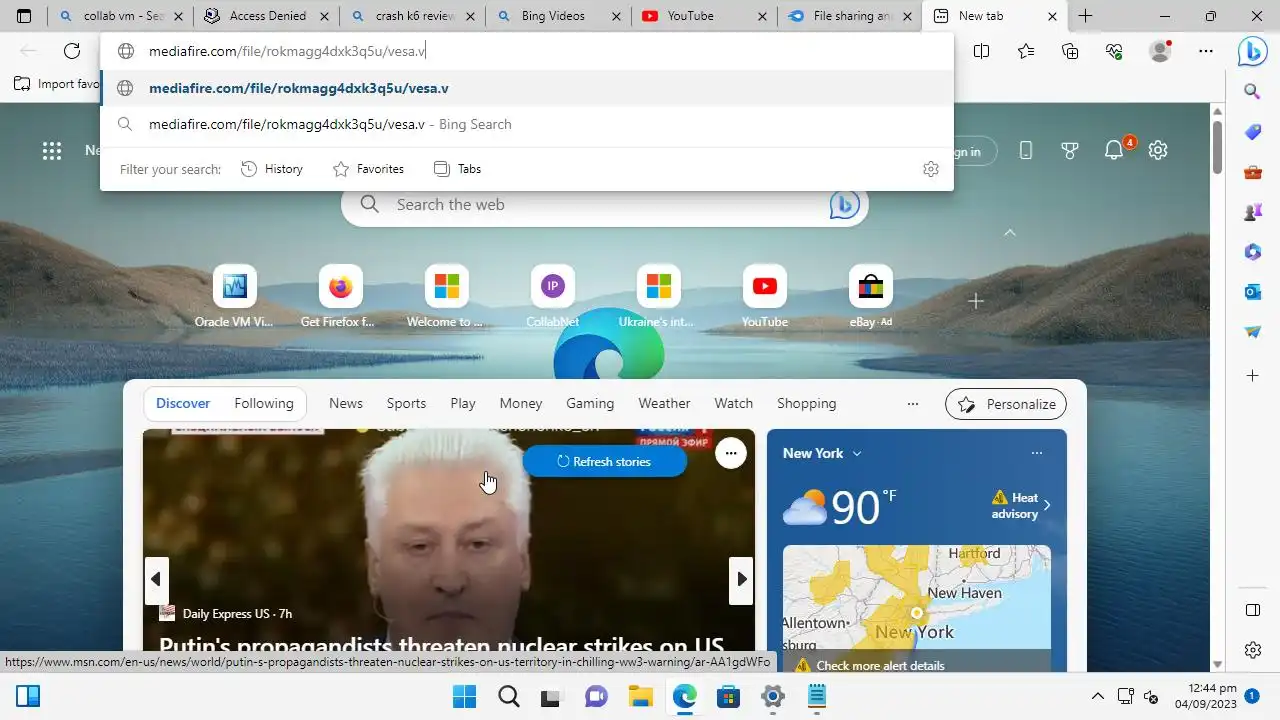This screenshot has width=1280, height=720.
Task: Open the Rewards trophy icon
Action: pos(1070,150)
